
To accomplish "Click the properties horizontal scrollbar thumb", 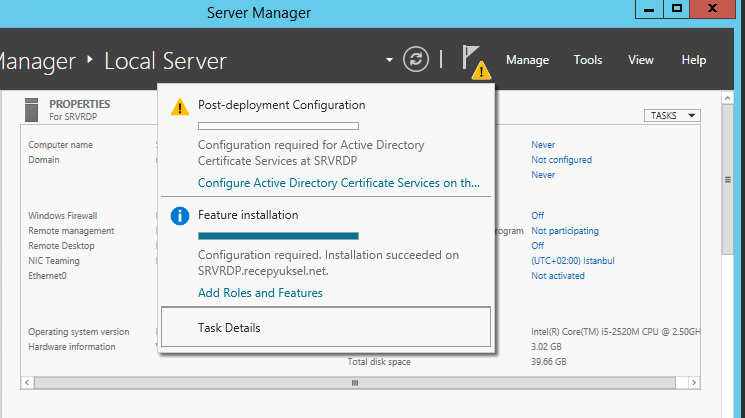I will [354, 383].
